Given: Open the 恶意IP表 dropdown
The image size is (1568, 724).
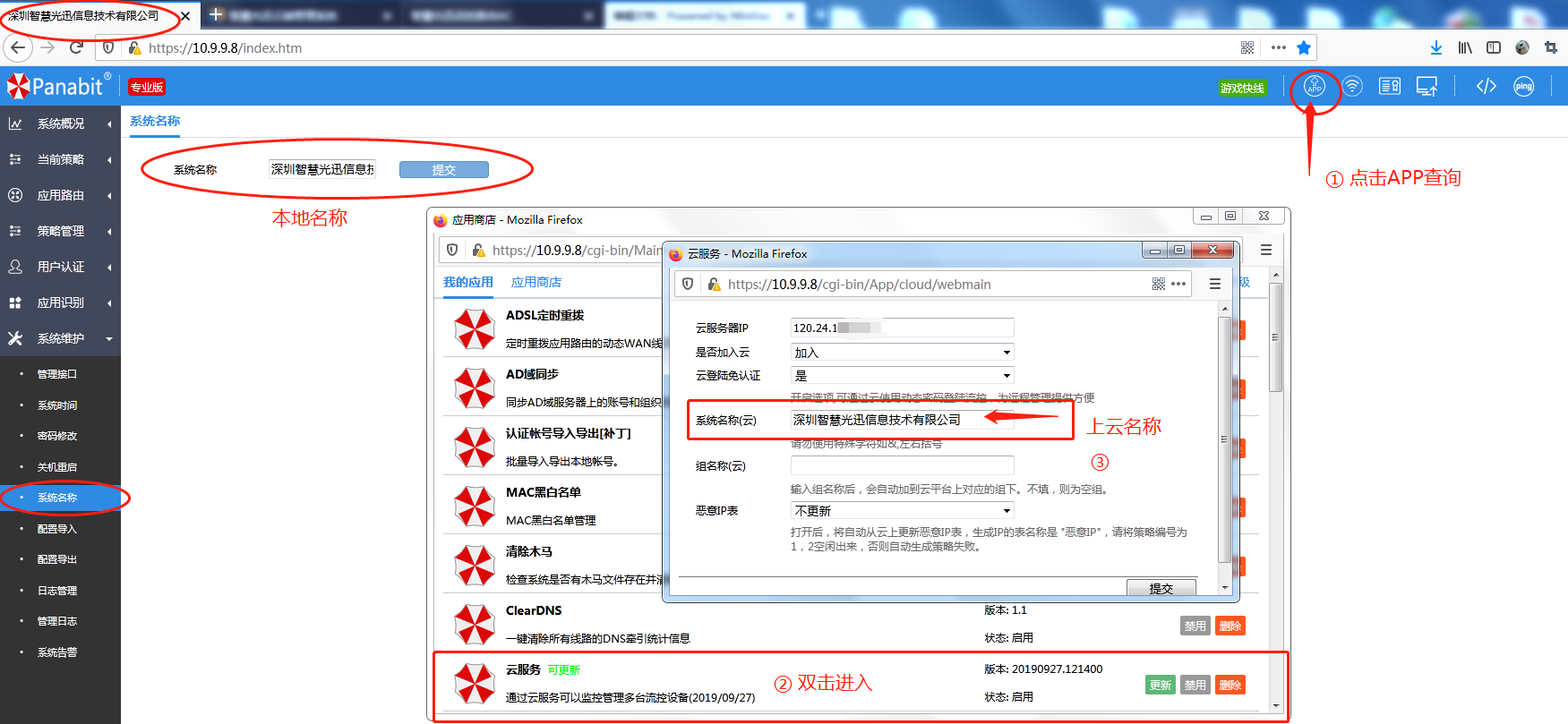Looking at the screenshot, I should (902, 511).
